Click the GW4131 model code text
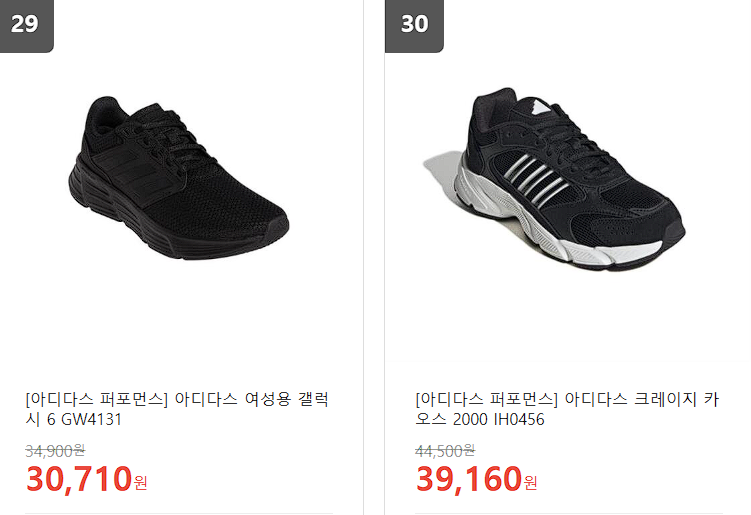Viewport: 751px width, 515px height. click(x=91, y=419)
